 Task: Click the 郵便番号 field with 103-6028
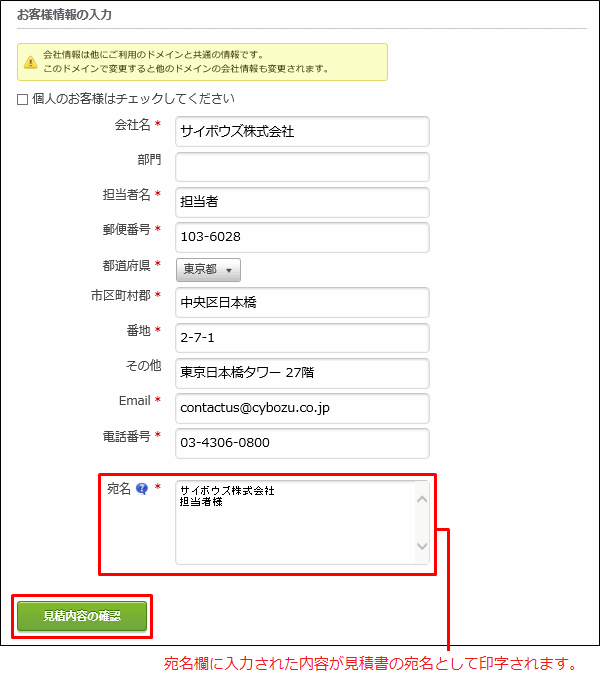point(301,237)
